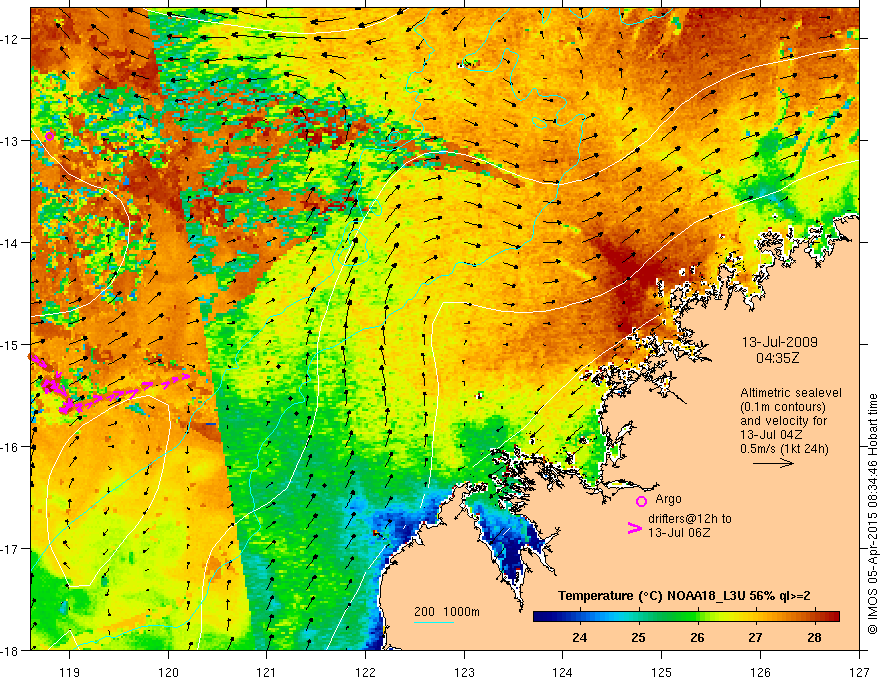Image resolution: width=880 pixels, height=680 pixels.
Task: Click the longitude axis label 126
Action: (760, 672)
